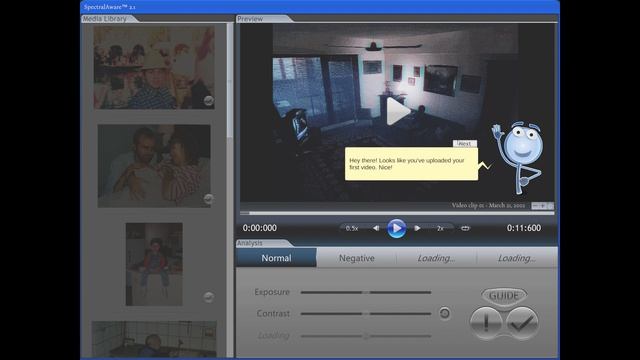Click the 0:00:000 current time readout
The width and height of the screenshot is (640, 360).
(260, 228)
